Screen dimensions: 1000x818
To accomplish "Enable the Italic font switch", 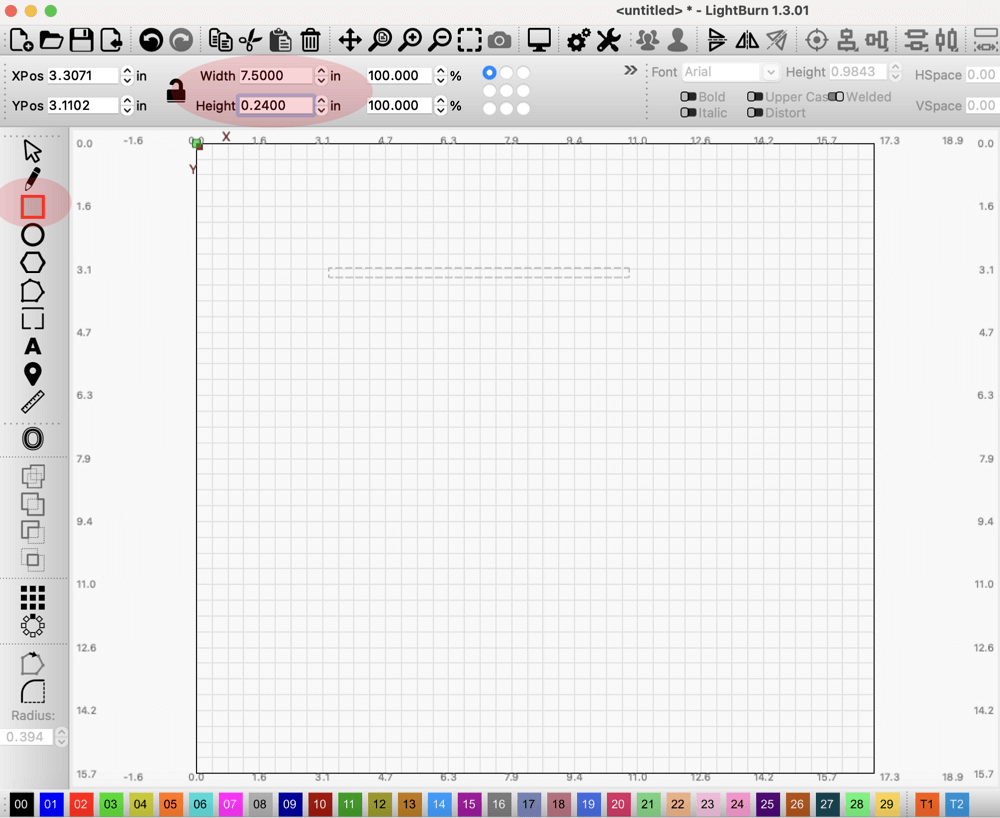I will coord(688,113).
